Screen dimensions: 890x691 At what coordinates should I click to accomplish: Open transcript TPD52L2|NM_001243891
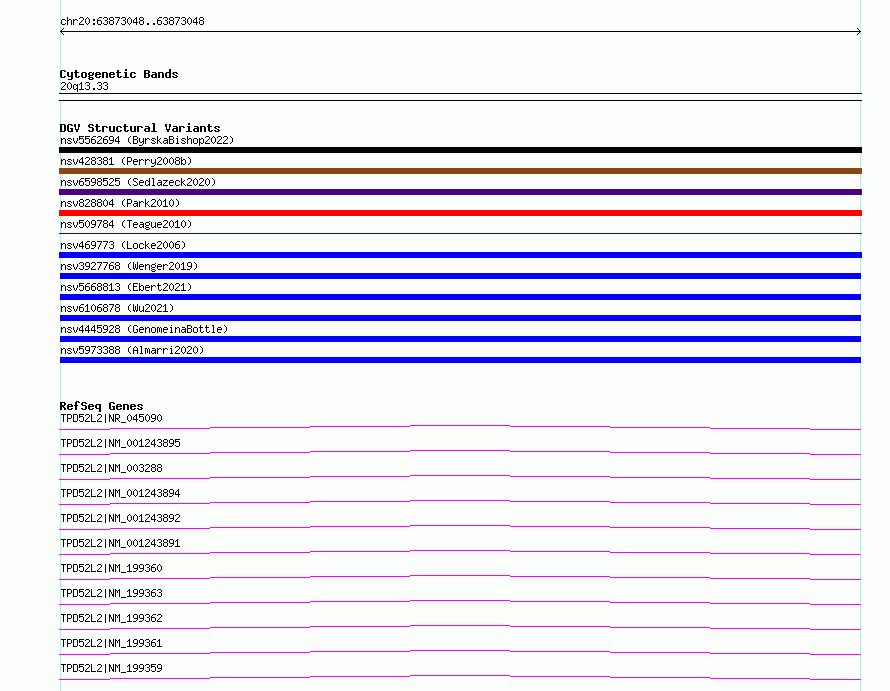tap(120, 543)
